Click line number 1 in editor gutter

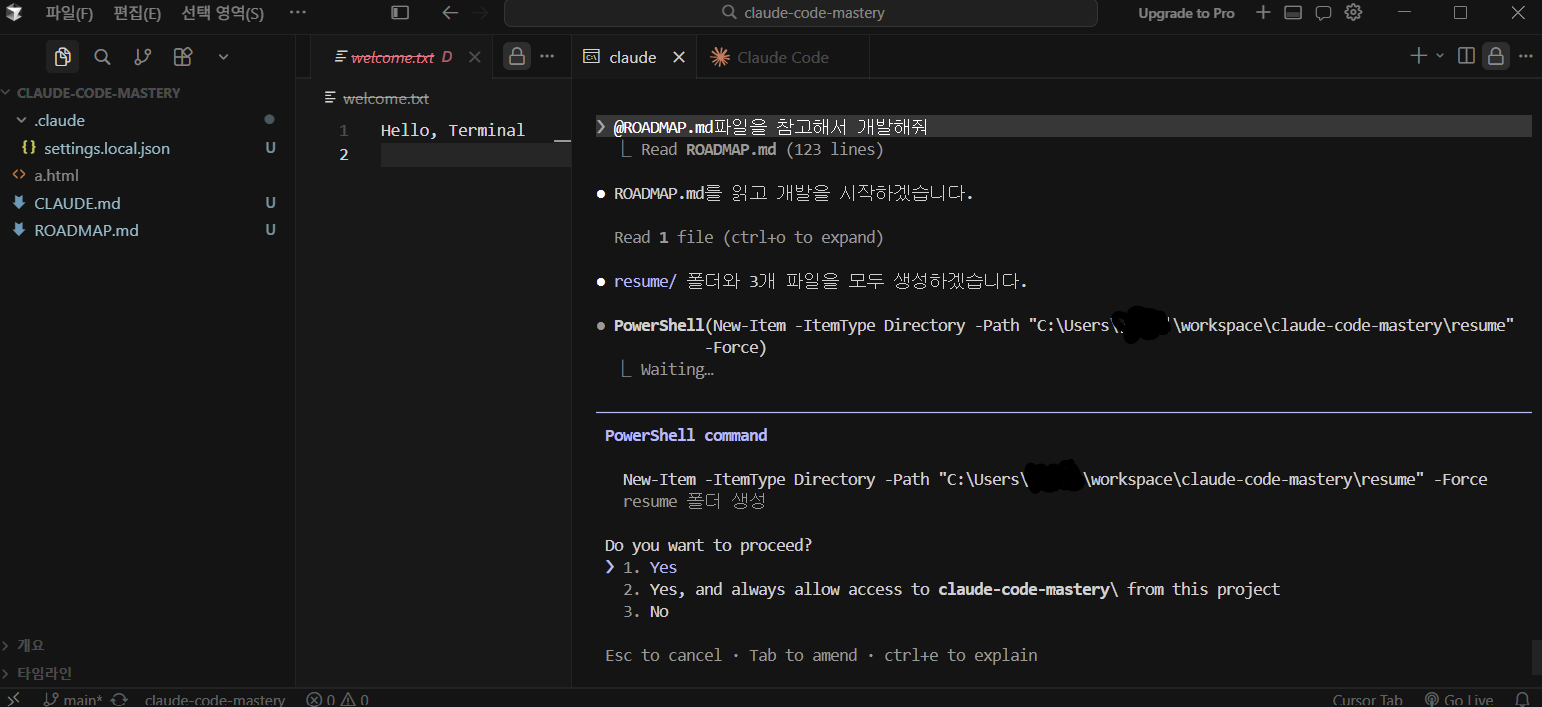pyautogui.click(x=343, y=130)
